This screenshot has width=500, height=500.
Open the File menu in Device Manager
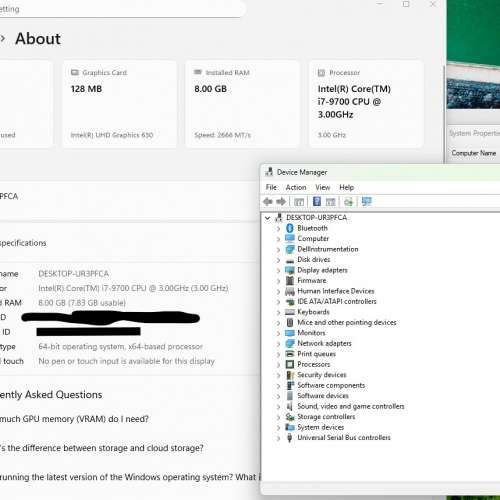point(271,187)
